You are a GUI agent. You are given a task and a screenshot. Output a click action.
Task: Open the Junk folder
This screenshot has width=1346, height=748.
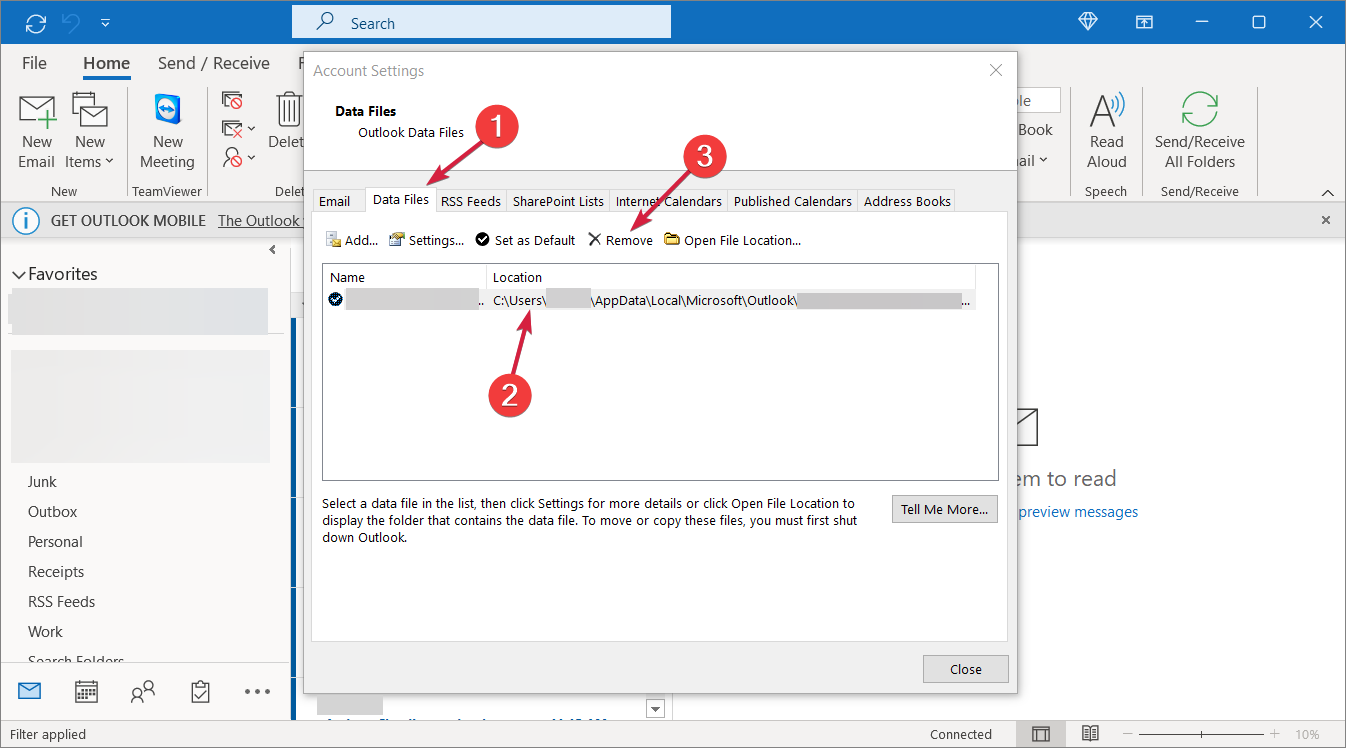pos(42,482)
